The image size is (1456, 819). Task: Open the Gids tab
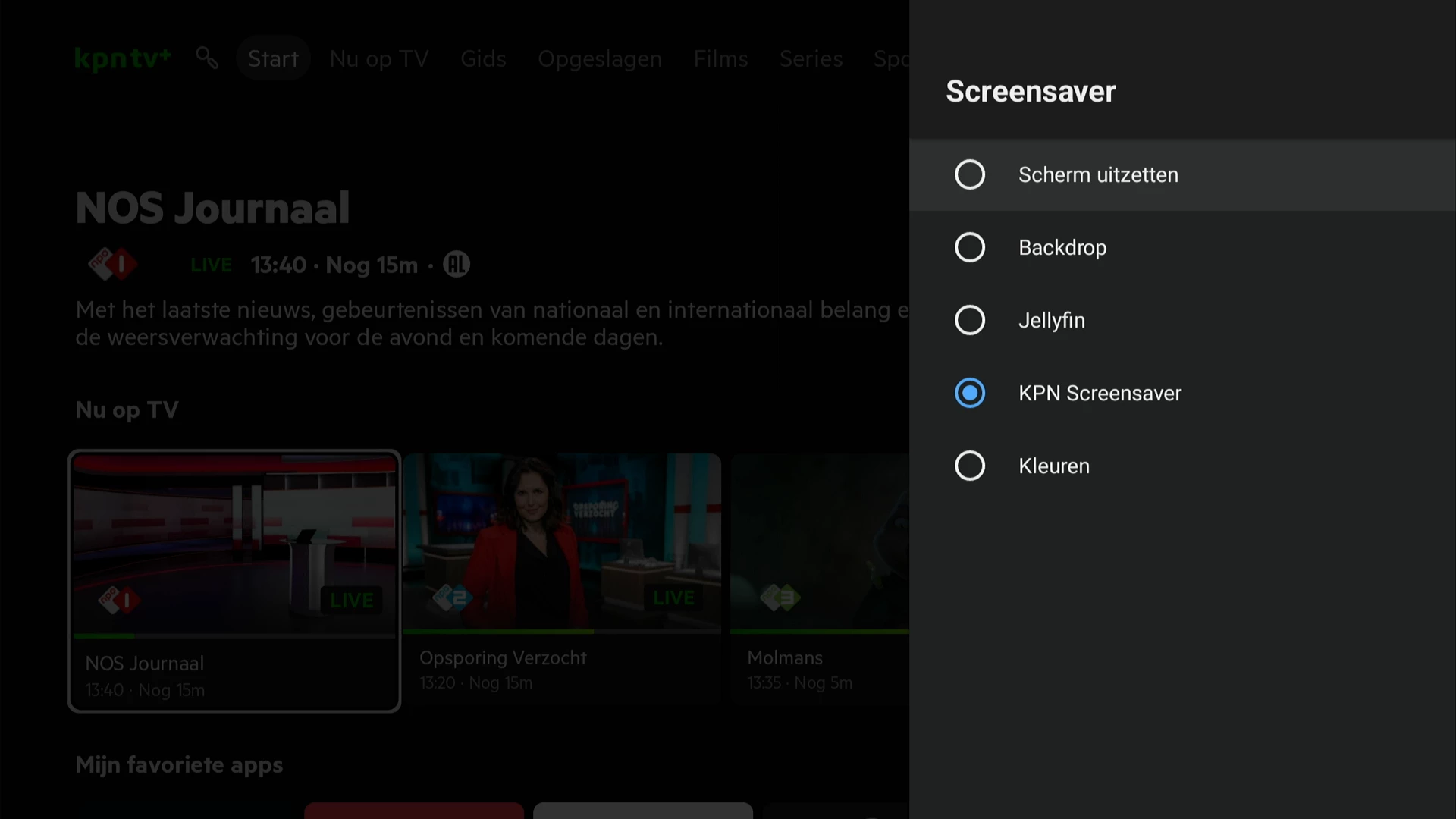point(483,58)
